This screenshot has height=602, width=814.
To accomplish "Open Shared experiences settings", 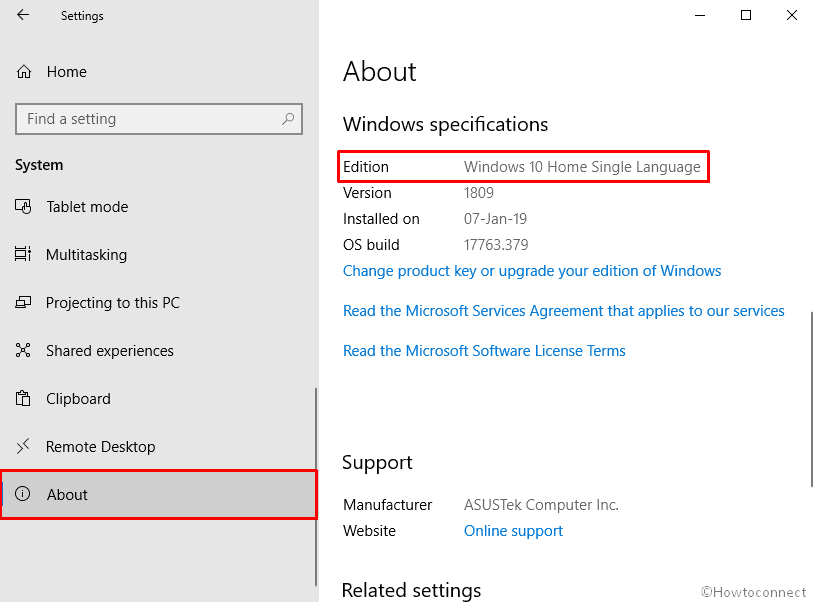I will coord(159,350).
